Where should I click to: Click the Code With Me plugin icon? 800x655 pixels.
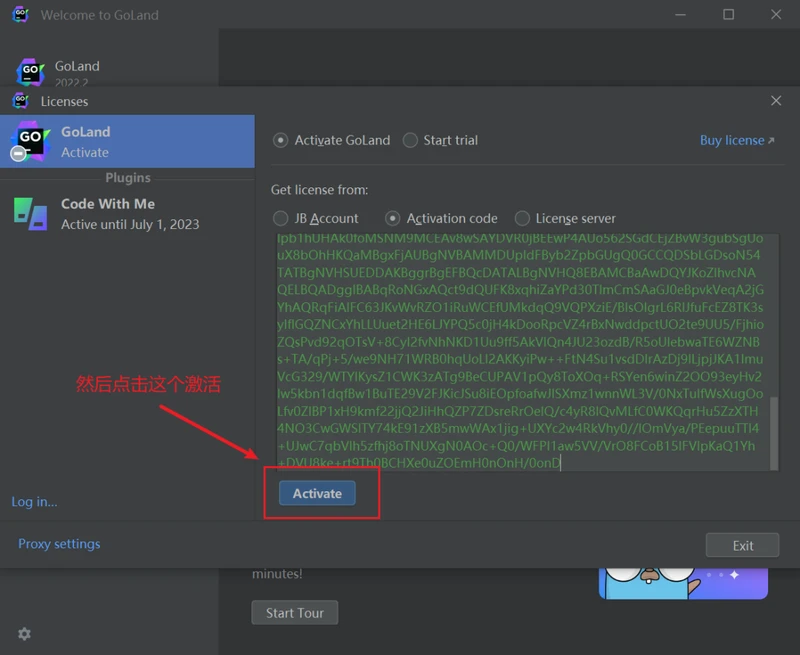[30, 213]
